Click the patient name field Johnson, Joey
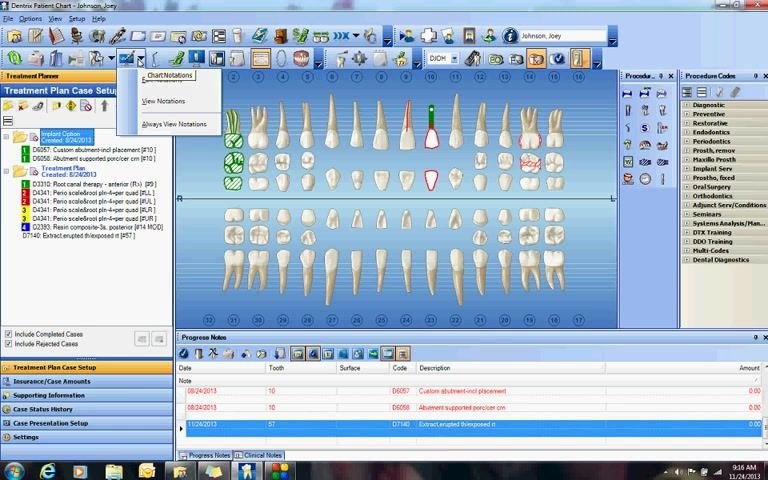Viewport: 768px width, 480px height. (x=562, y=36)
